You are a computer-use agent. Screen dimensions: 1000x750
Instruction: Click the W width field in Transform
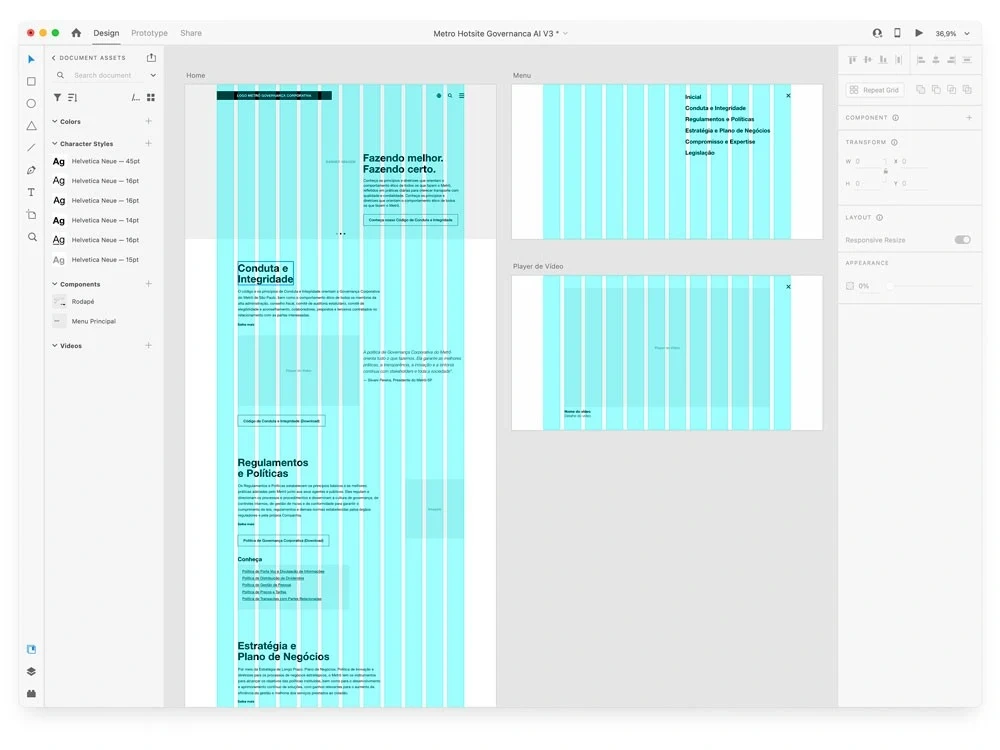pos(870,161)
